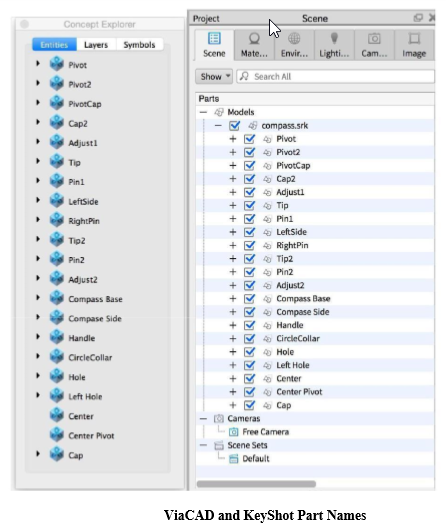
Task: Uncheck the compass.srk model checkbox
Action: click(x=234, y=126)
